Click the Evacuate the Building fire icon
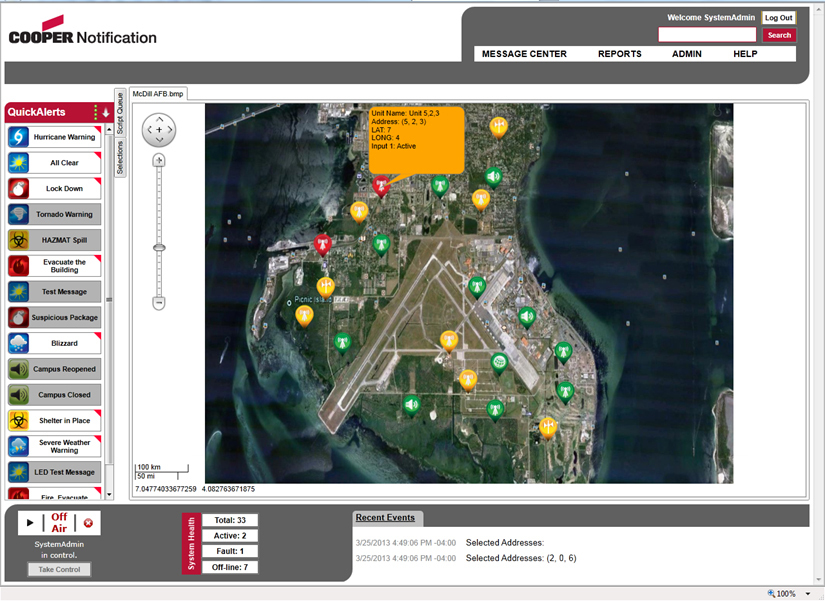The image size is (825, 601). [18, 266]
